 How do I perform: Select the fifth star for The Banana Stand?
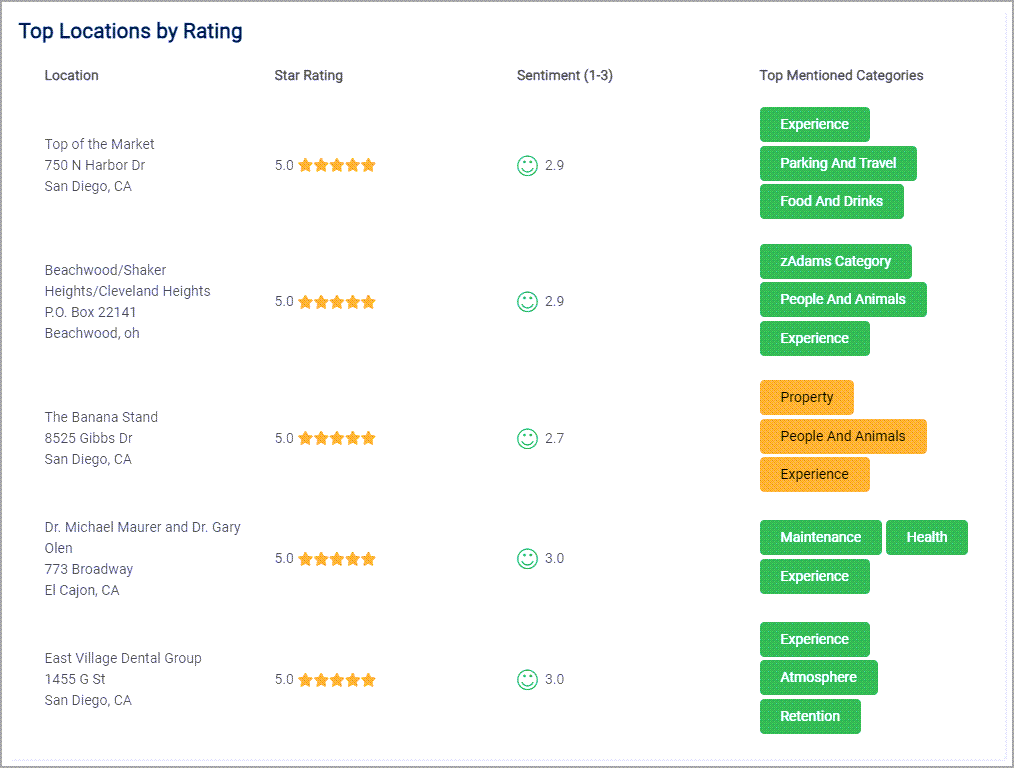click(x=369, y=438)
